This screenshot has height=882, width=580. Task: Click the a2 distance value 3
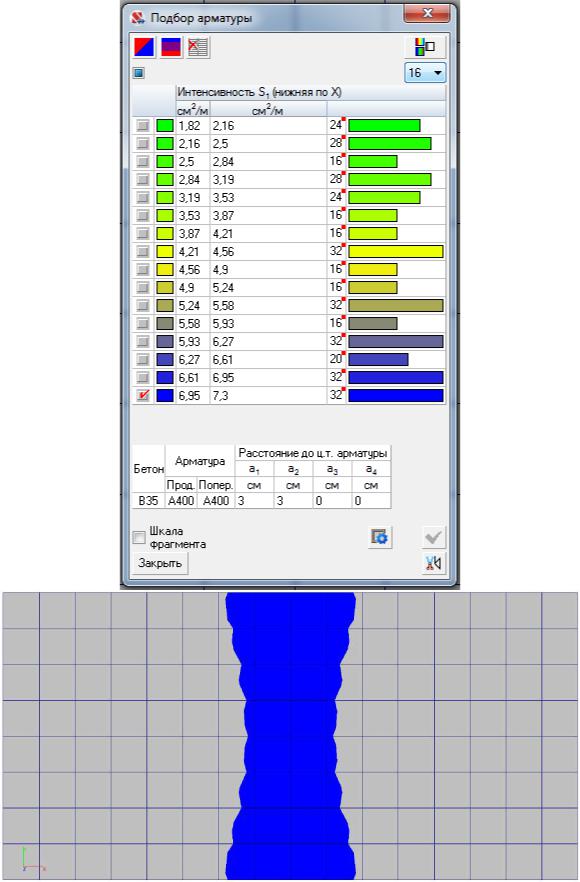coord(293,501)
